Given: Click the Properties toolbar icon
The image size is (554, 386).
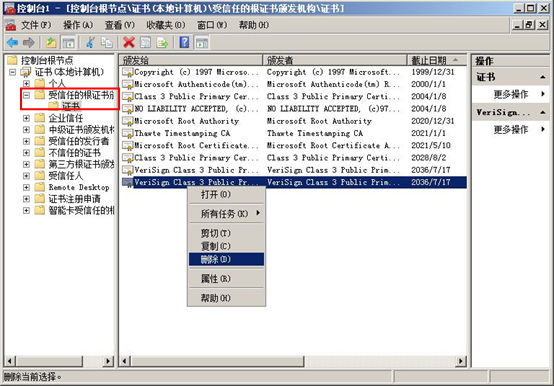Looking at the screenshot, I should click(x=146, y=43).
